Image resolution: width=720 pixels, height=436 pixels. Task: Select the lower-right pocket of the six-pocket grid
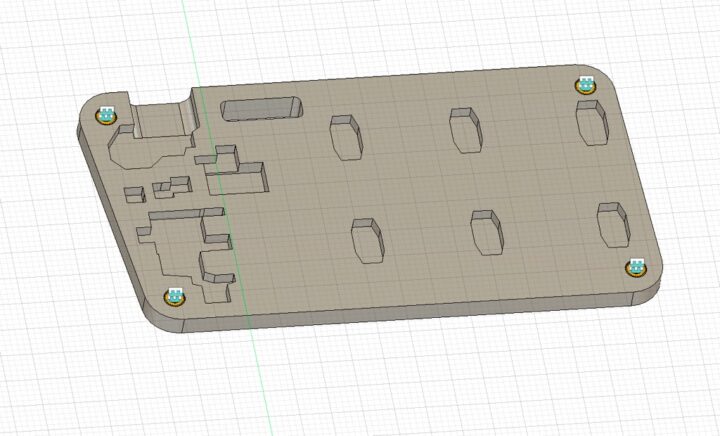coord(612,224)
